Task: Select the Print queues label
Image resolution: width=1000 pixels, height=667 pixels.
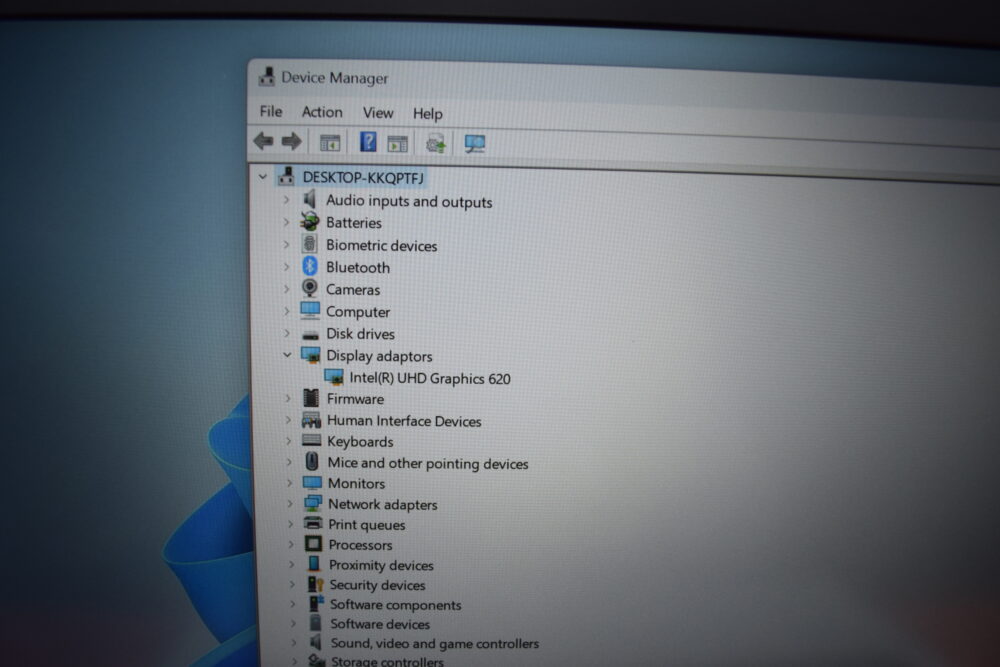Action: pos(367,525)
